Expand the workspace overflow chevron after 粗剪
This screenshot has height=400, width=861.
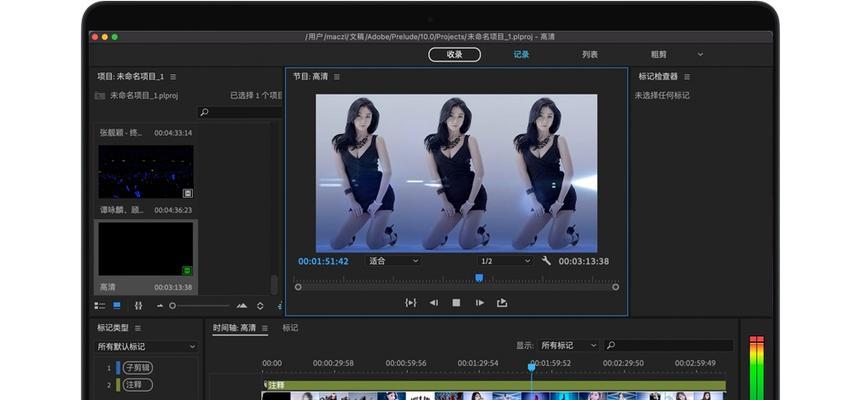[700, 54]
